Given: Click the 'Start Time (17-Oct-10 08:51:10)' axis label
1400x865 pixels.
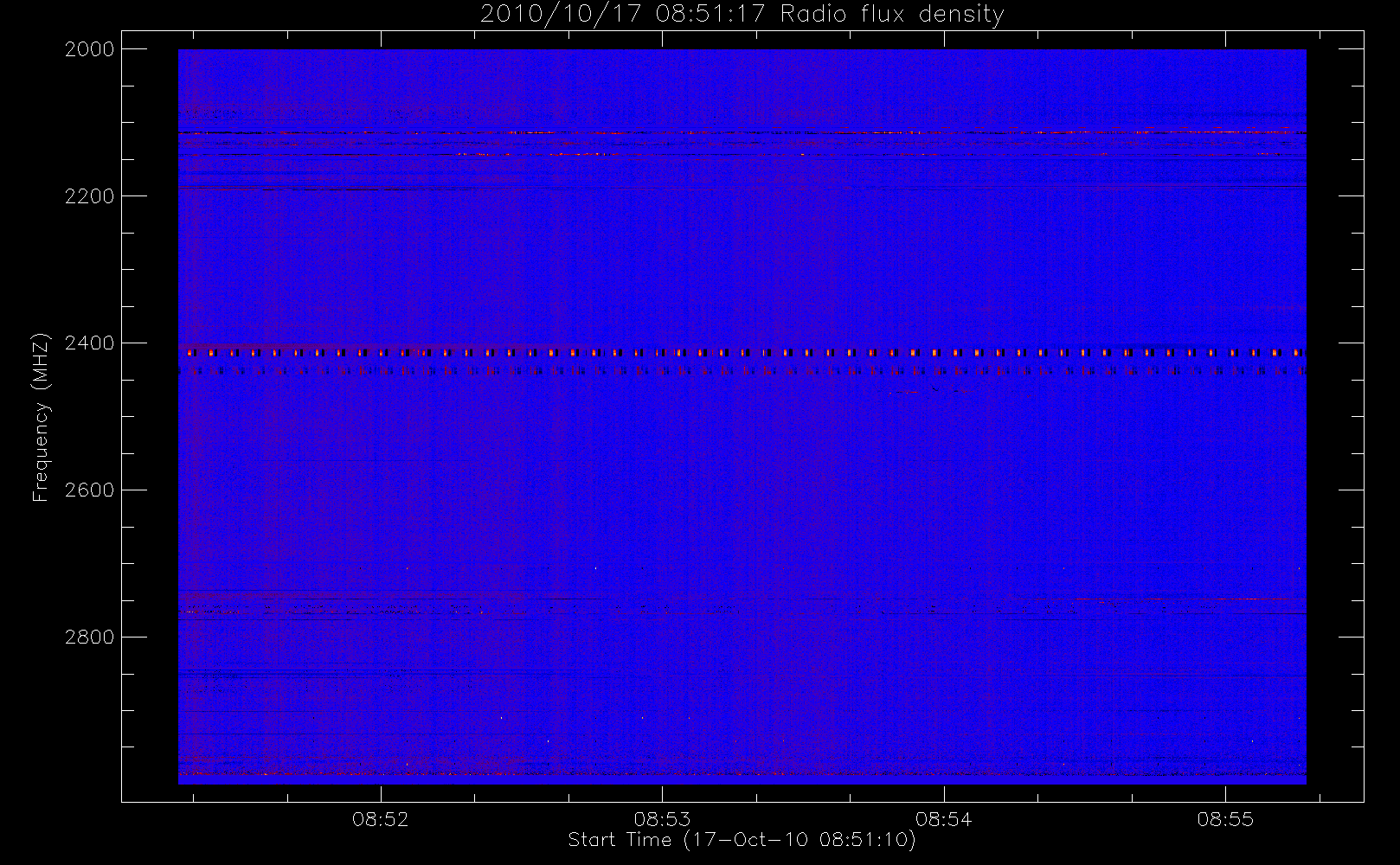Looking at the screenshot, I should pos(742,840).
